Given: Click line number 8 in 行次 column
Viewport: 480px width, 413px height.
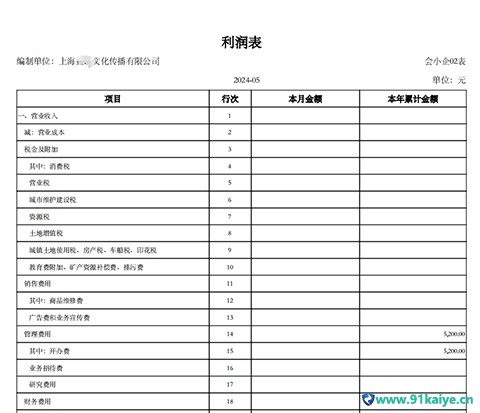Looking at the screenshot, I should tap(229, 233).
